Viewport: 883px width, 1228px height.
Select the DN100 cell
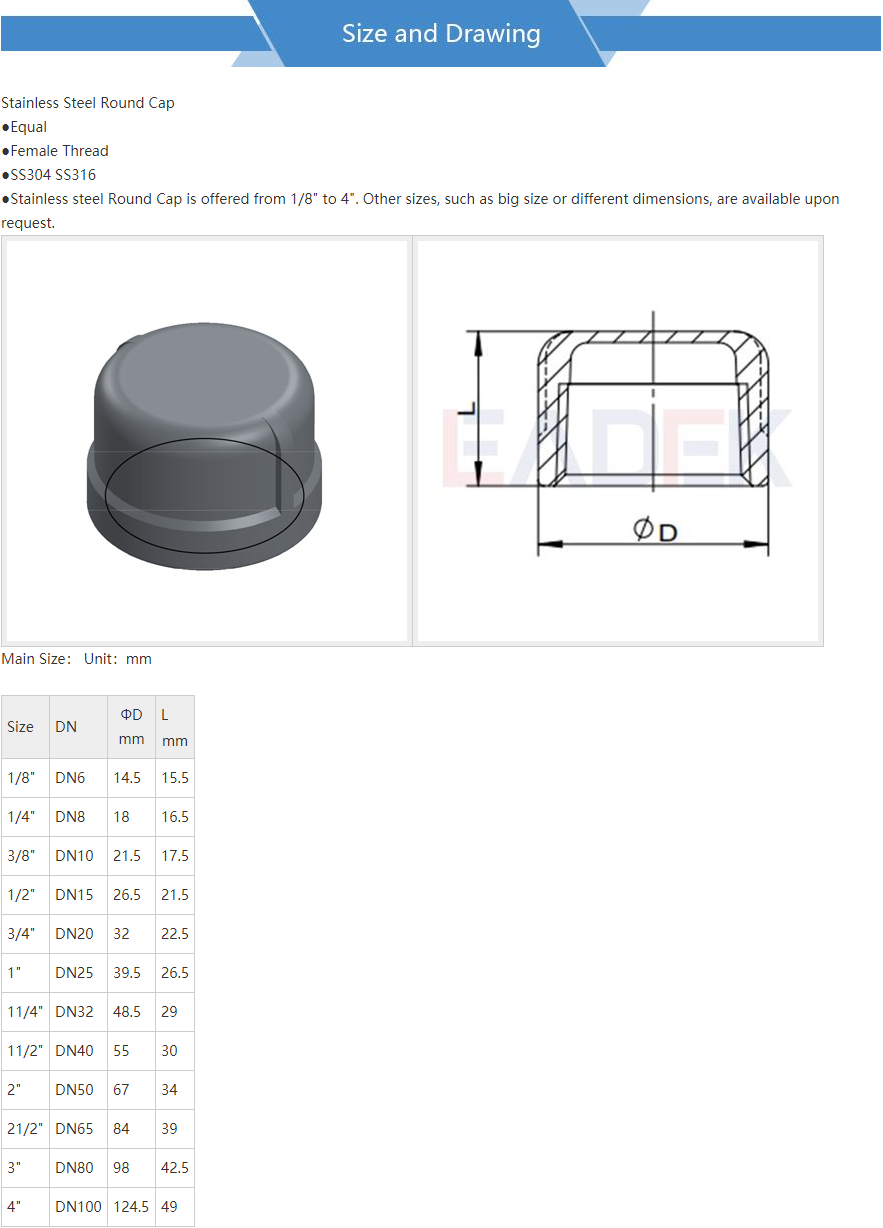[79, 1207]
